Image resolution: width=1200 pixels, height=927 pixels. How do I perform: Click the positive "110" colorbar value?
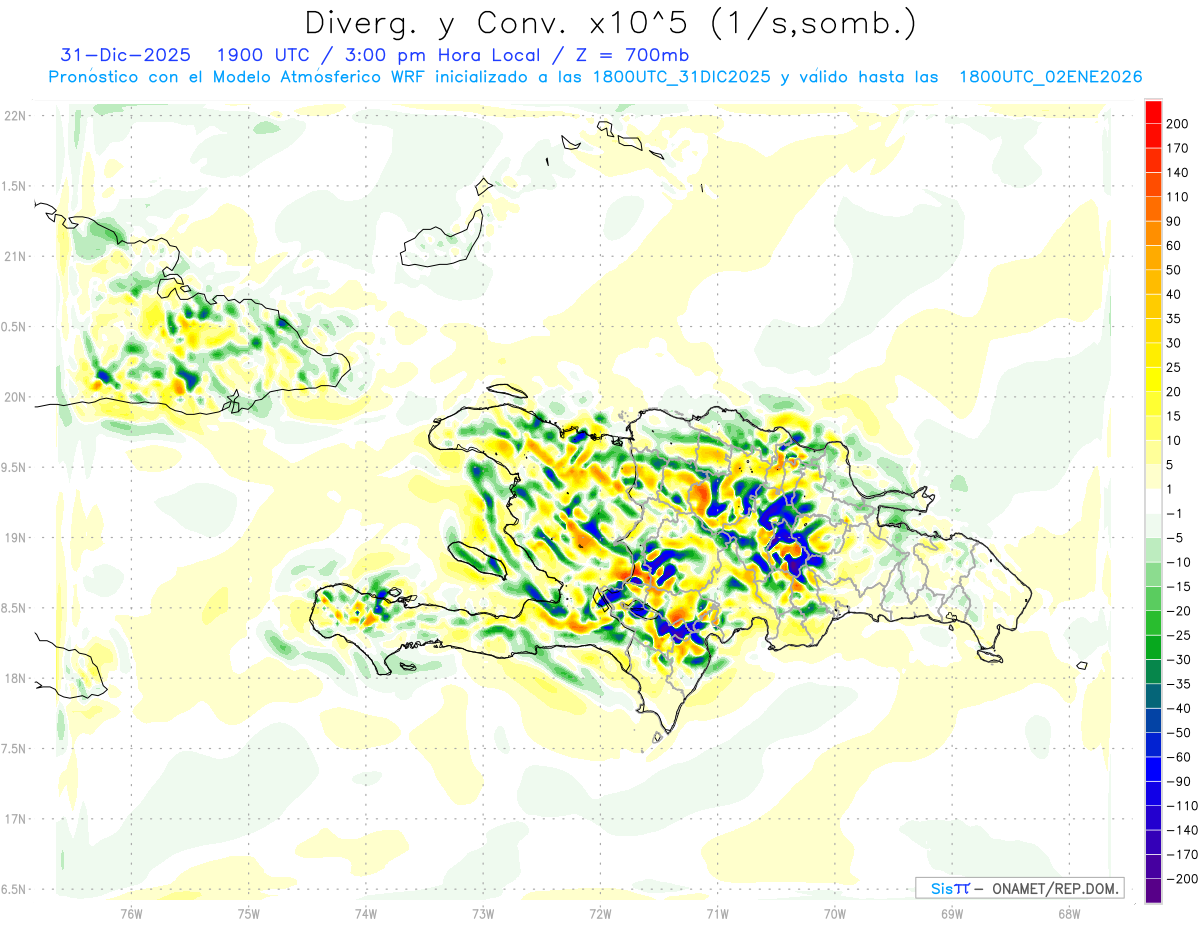coord(1177,197)
